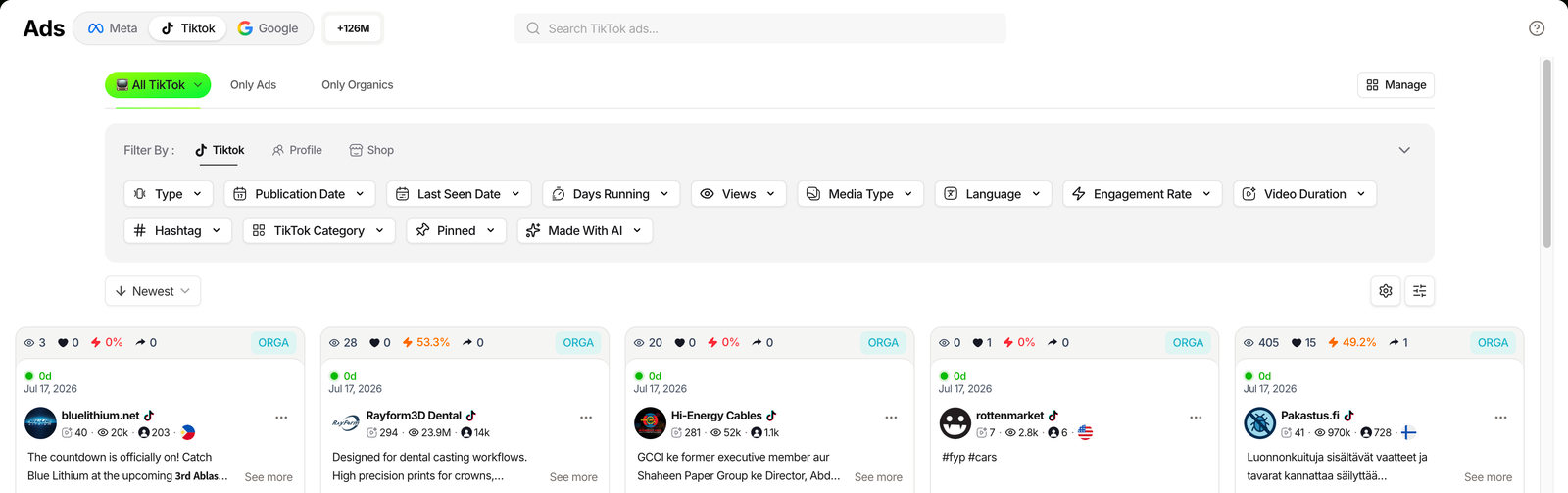
Task: Click the TikTok logo beside rottenmarket
Action: [1053, 416]
